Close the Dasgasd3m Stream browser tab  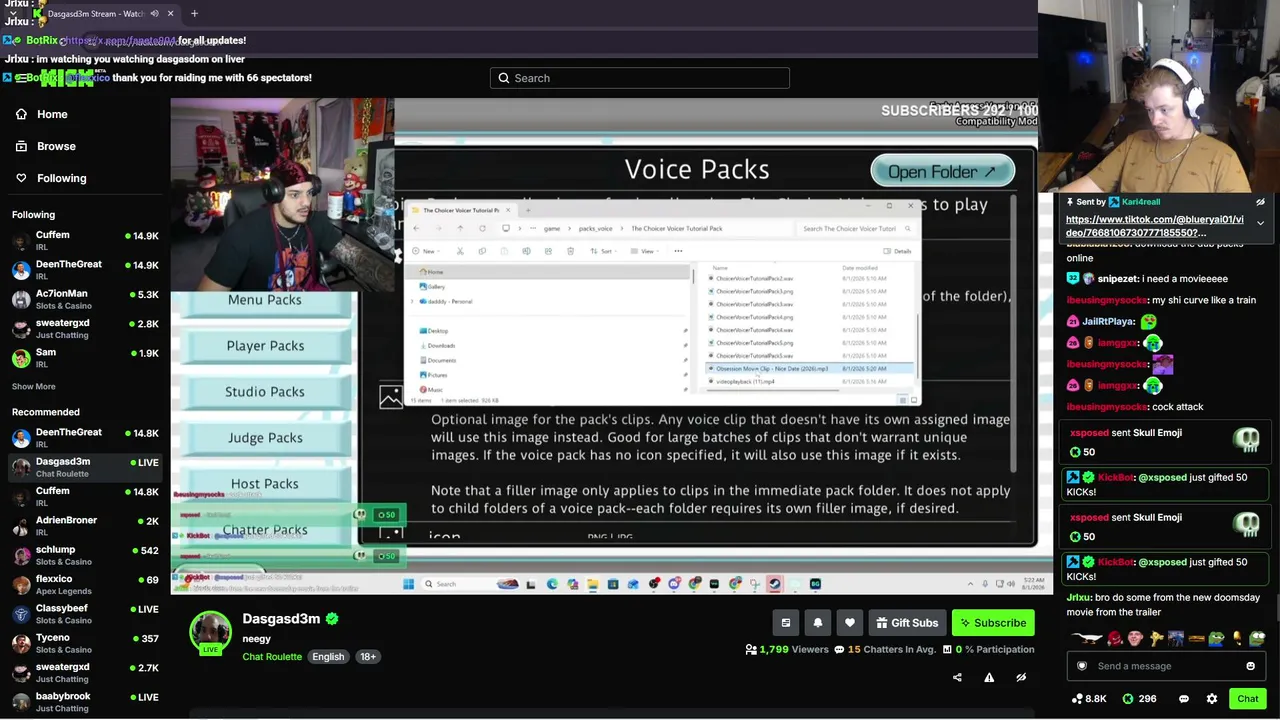click(x=170, y=14)
